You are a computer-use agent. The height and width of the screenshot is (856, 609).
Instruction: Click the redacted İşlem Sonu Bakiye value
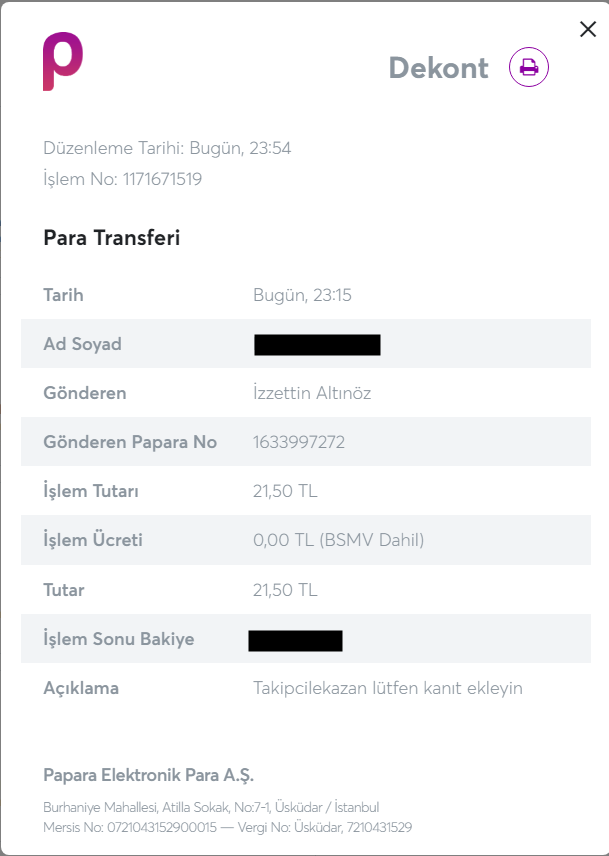295,641
